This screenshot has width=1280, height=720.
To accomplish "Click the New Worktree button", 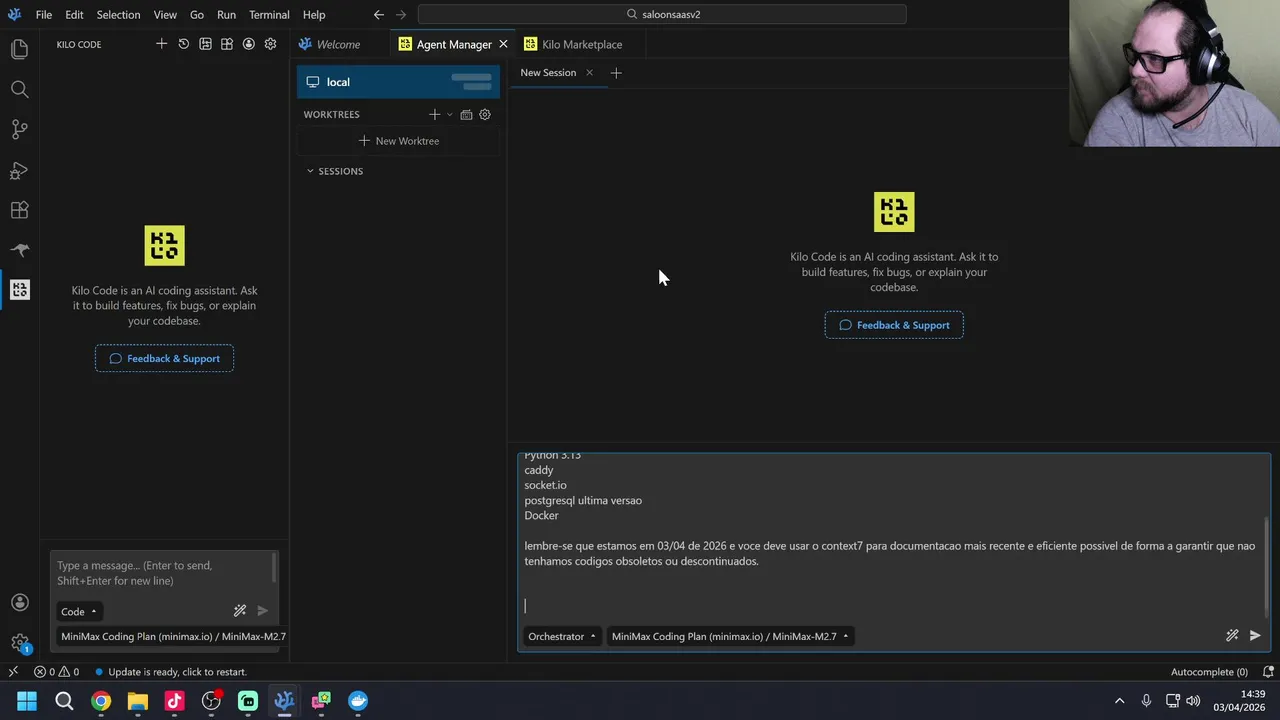I will pyautogui.click(x=398, y=141).
